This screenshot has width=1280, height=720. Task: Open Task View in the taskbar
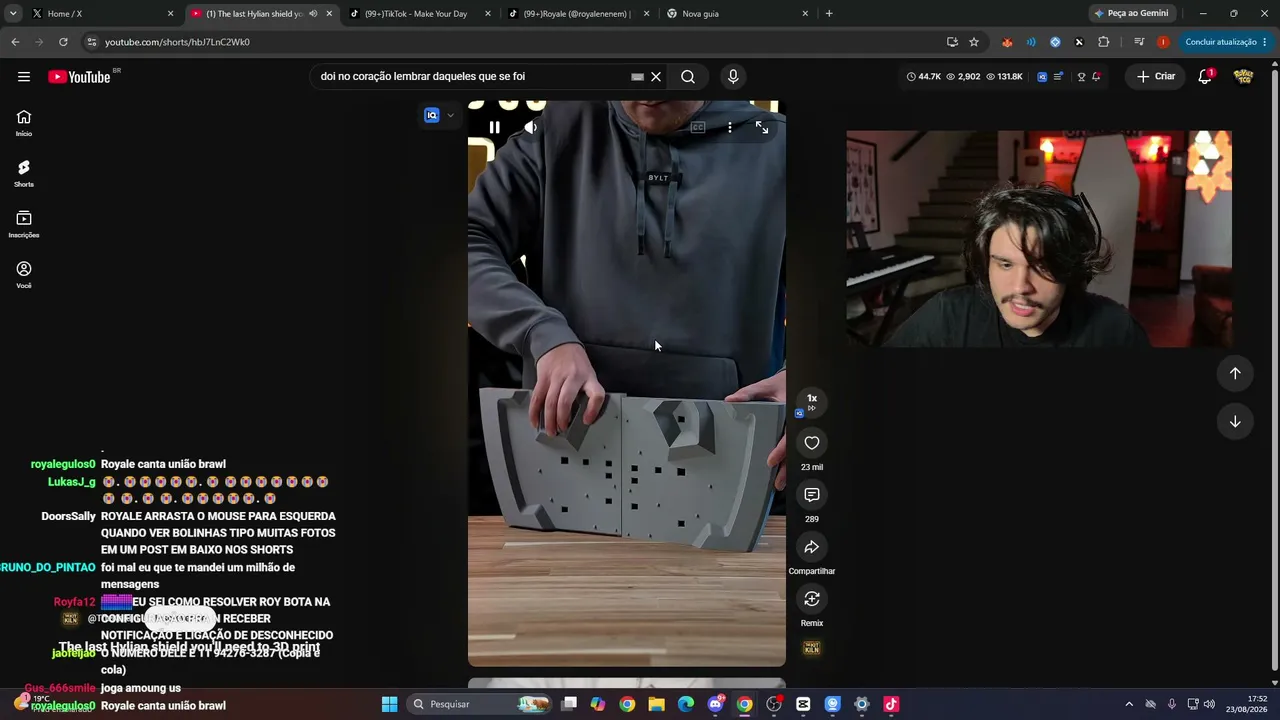click(x=569, y=704)
